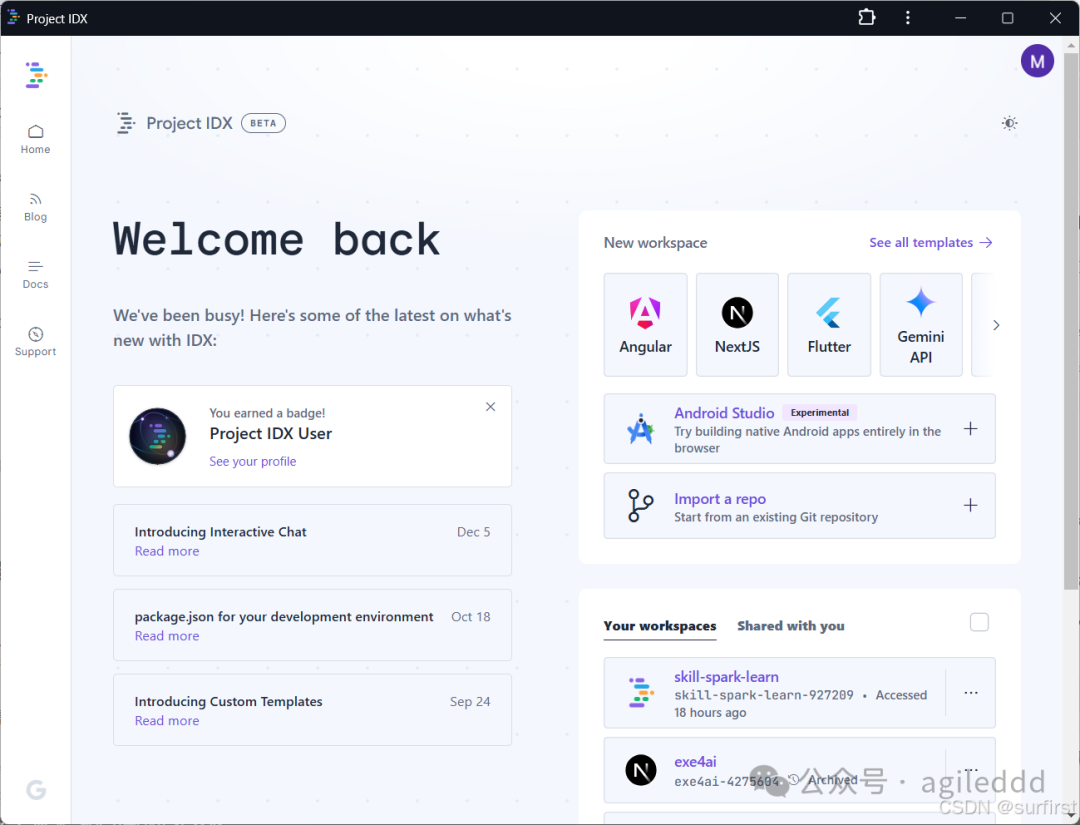The height and width of the screenshot is (825, 1080).
Task: Click the Sep 24 date
Action: (470, 701)
